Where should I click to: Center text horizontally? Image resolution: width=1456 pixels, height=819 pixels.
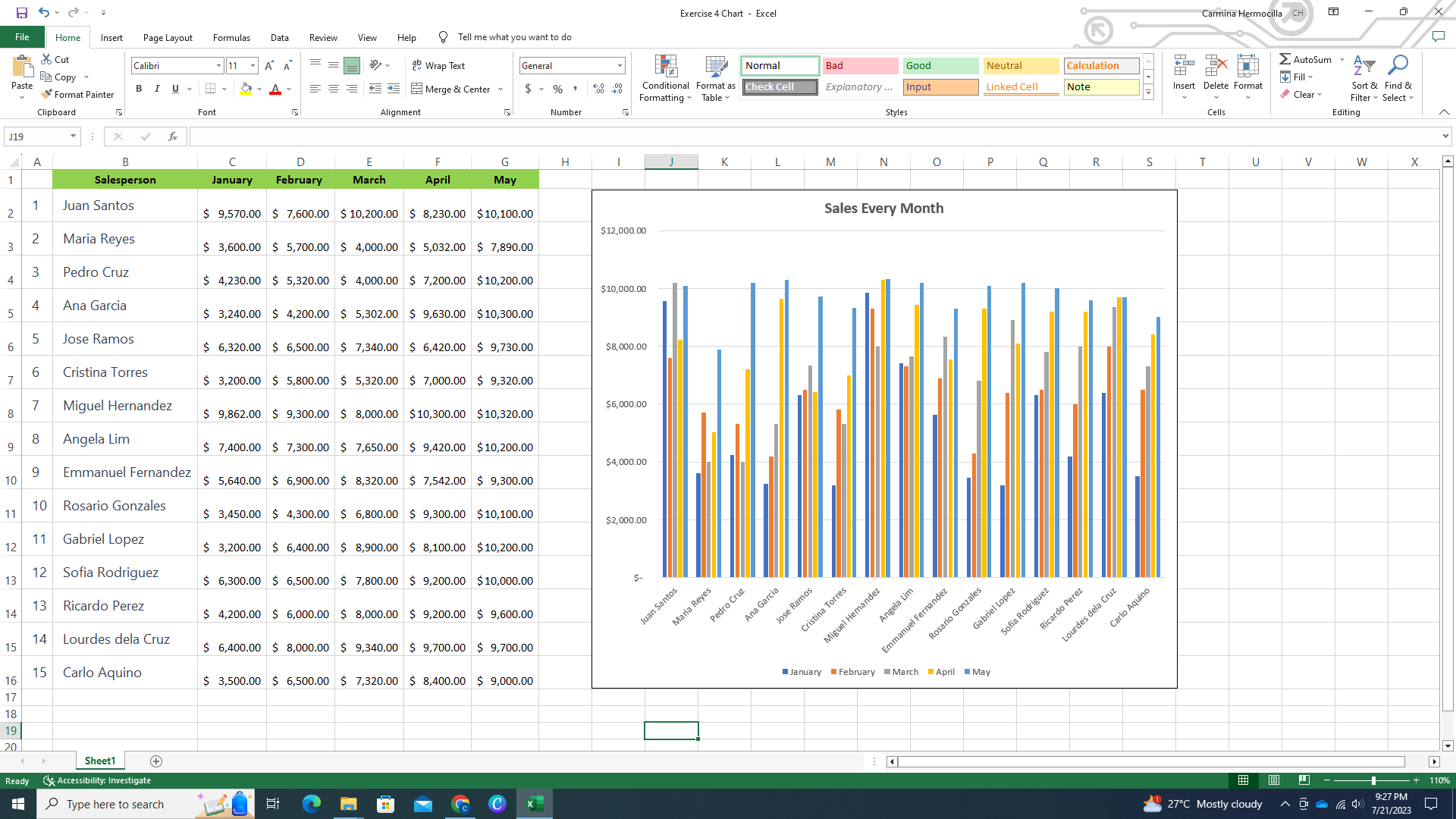(x=334, y=89)
